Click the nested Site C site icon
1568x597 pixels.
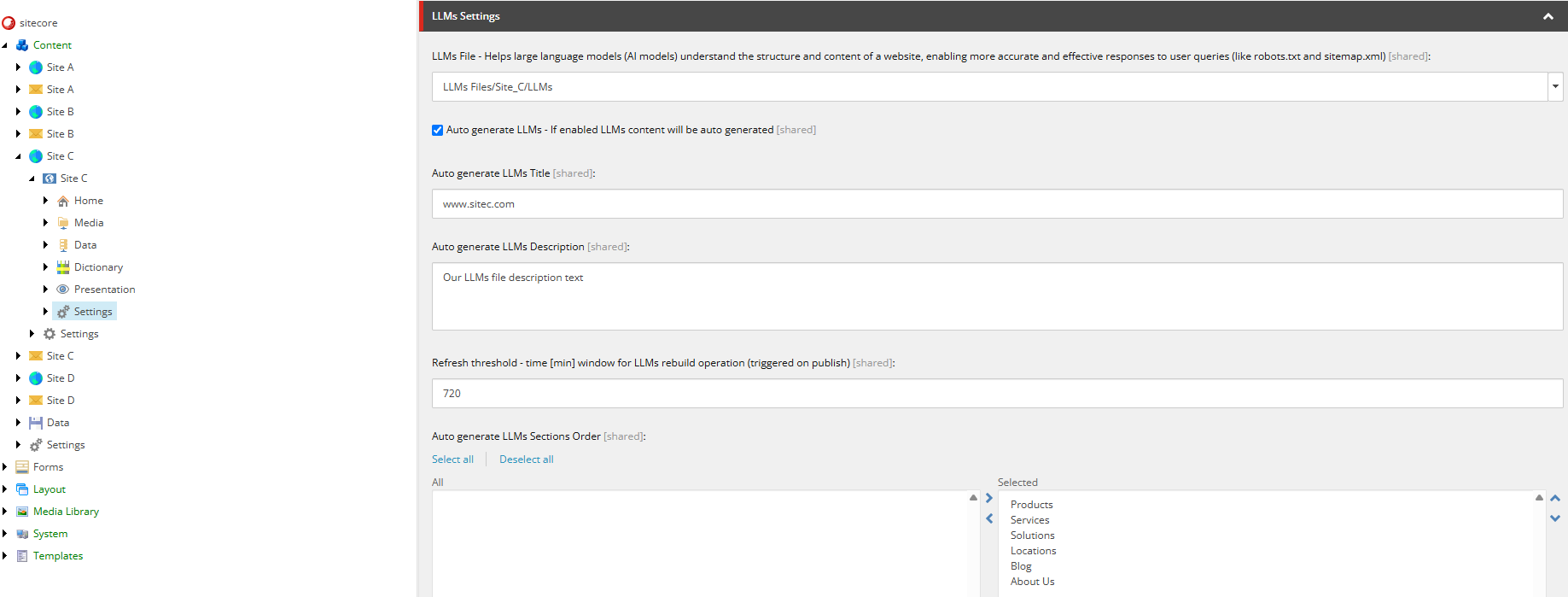(50, 179)
